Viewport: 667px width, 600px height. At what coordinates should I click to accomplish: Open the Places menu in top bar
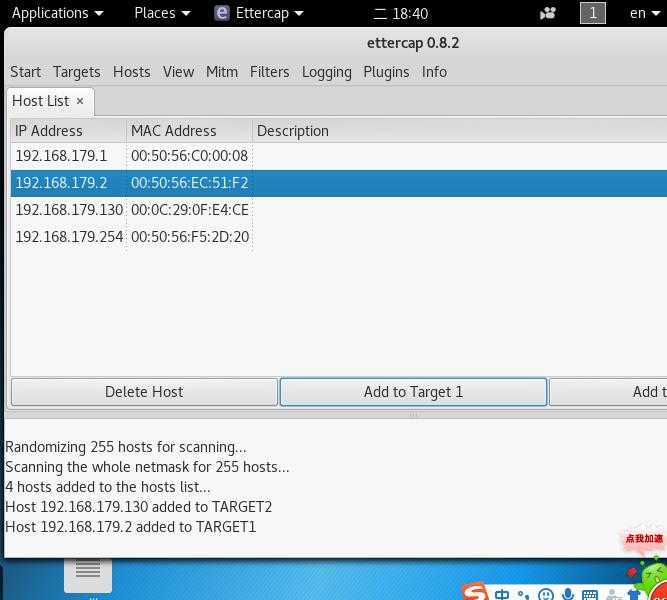pos(162,13)
